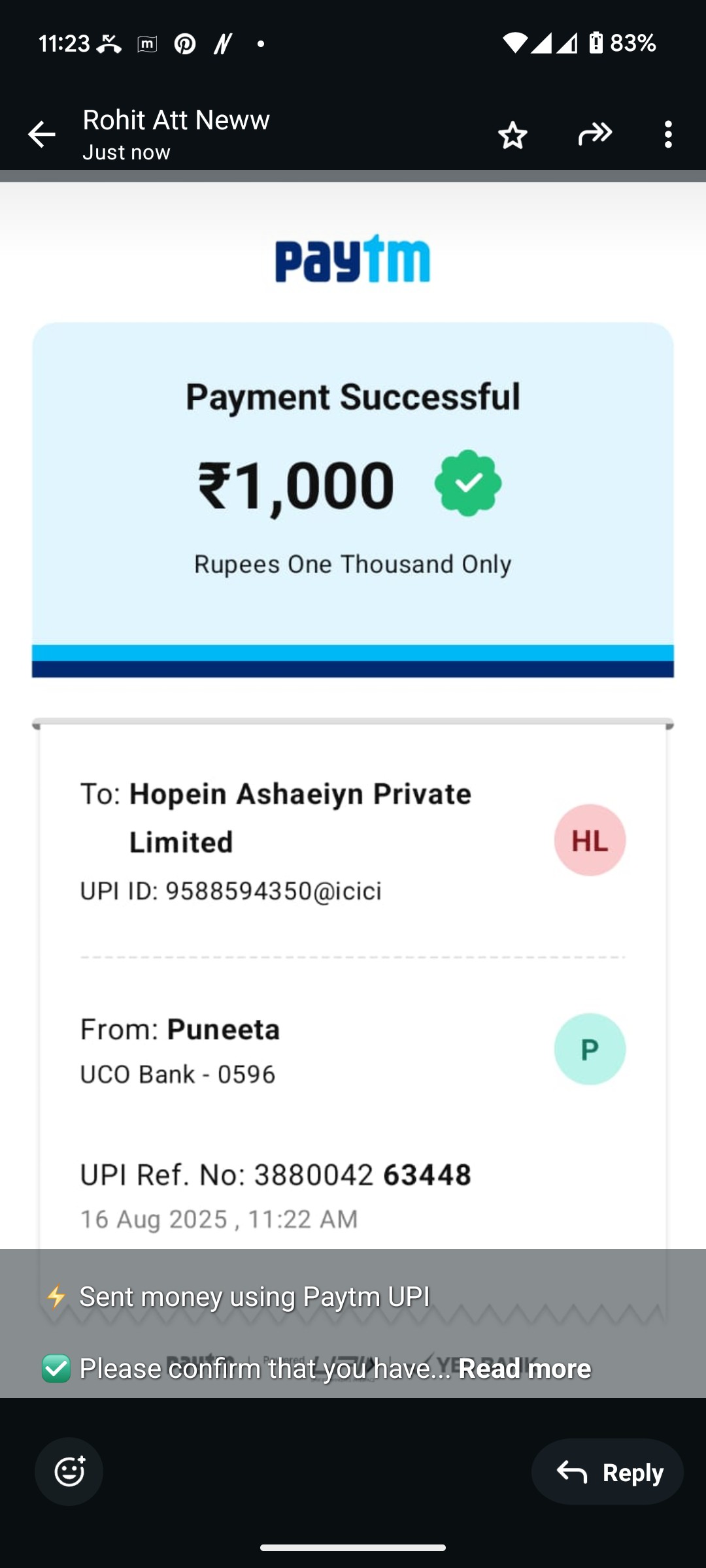This screenshot has height=1568, width=706.
Task: Tap the green checkbox emoji in caption
Action: tap(56, 1369)
